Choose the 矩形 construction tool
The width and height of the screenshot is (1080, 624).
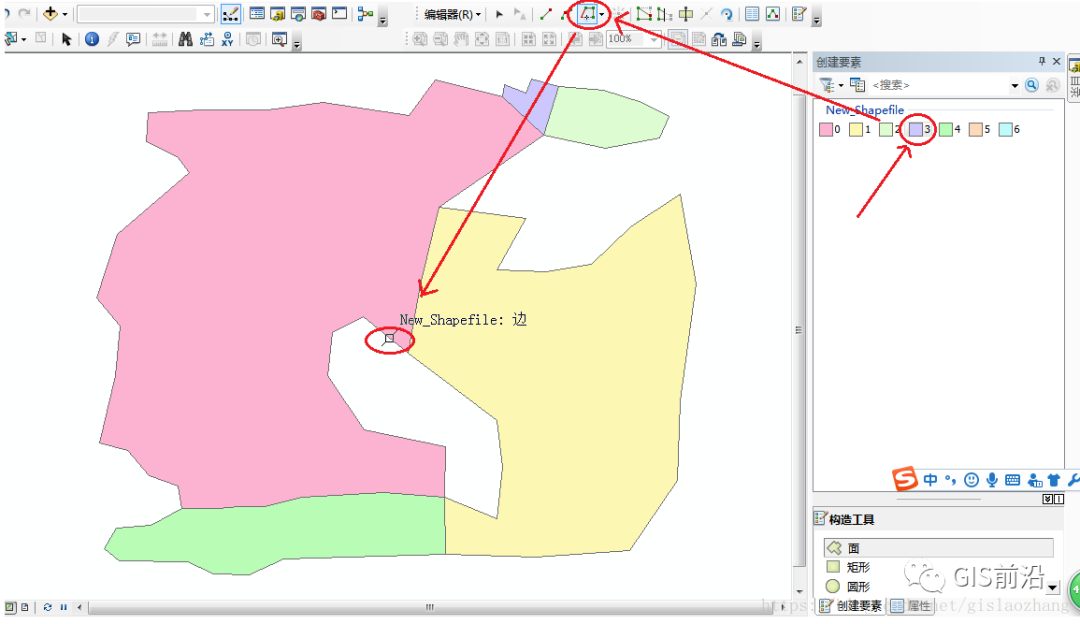click(x=857, y=567)
